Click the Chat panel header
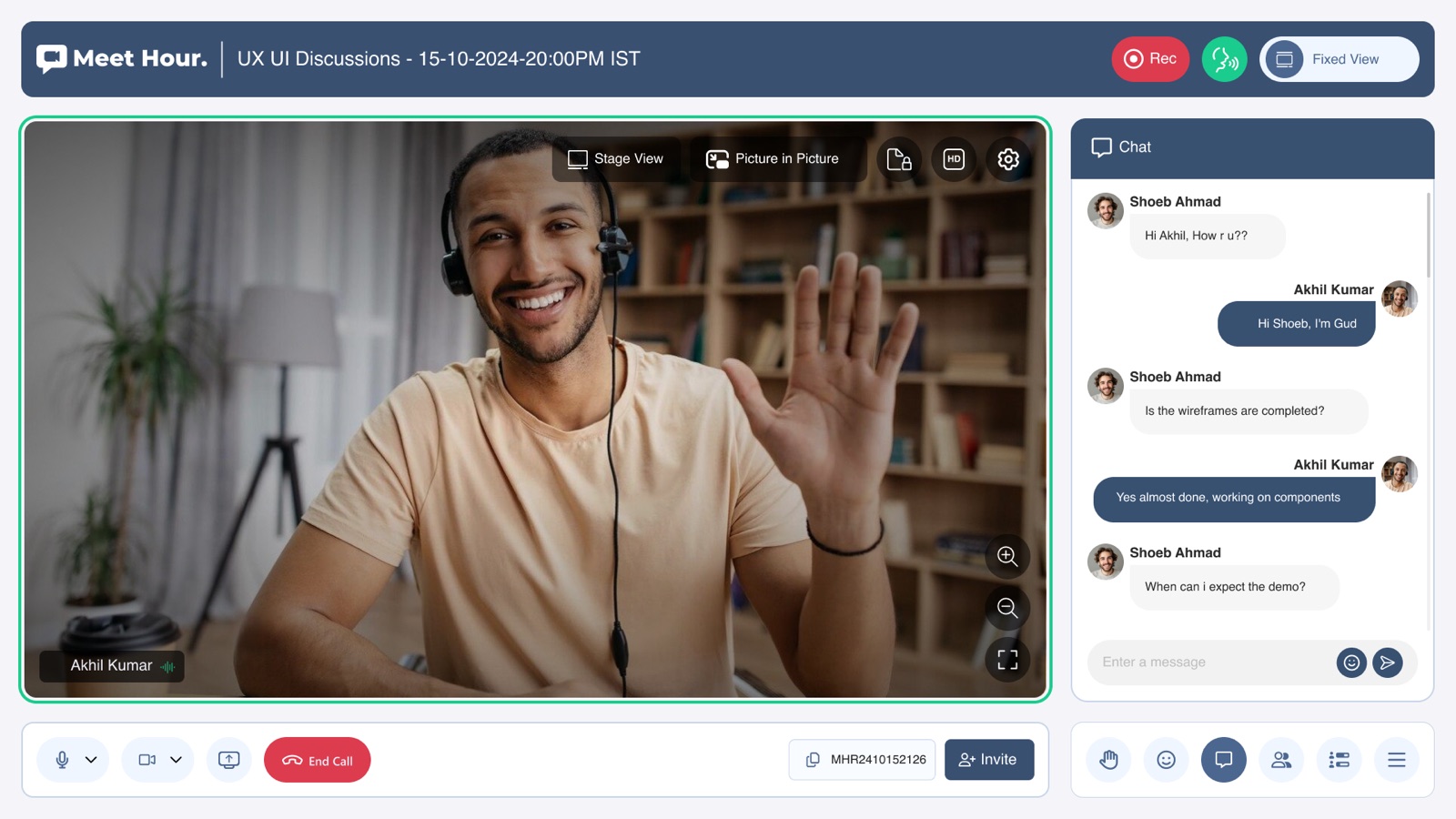This screenshot has height=819, width=1456. tap(1252, 147)
